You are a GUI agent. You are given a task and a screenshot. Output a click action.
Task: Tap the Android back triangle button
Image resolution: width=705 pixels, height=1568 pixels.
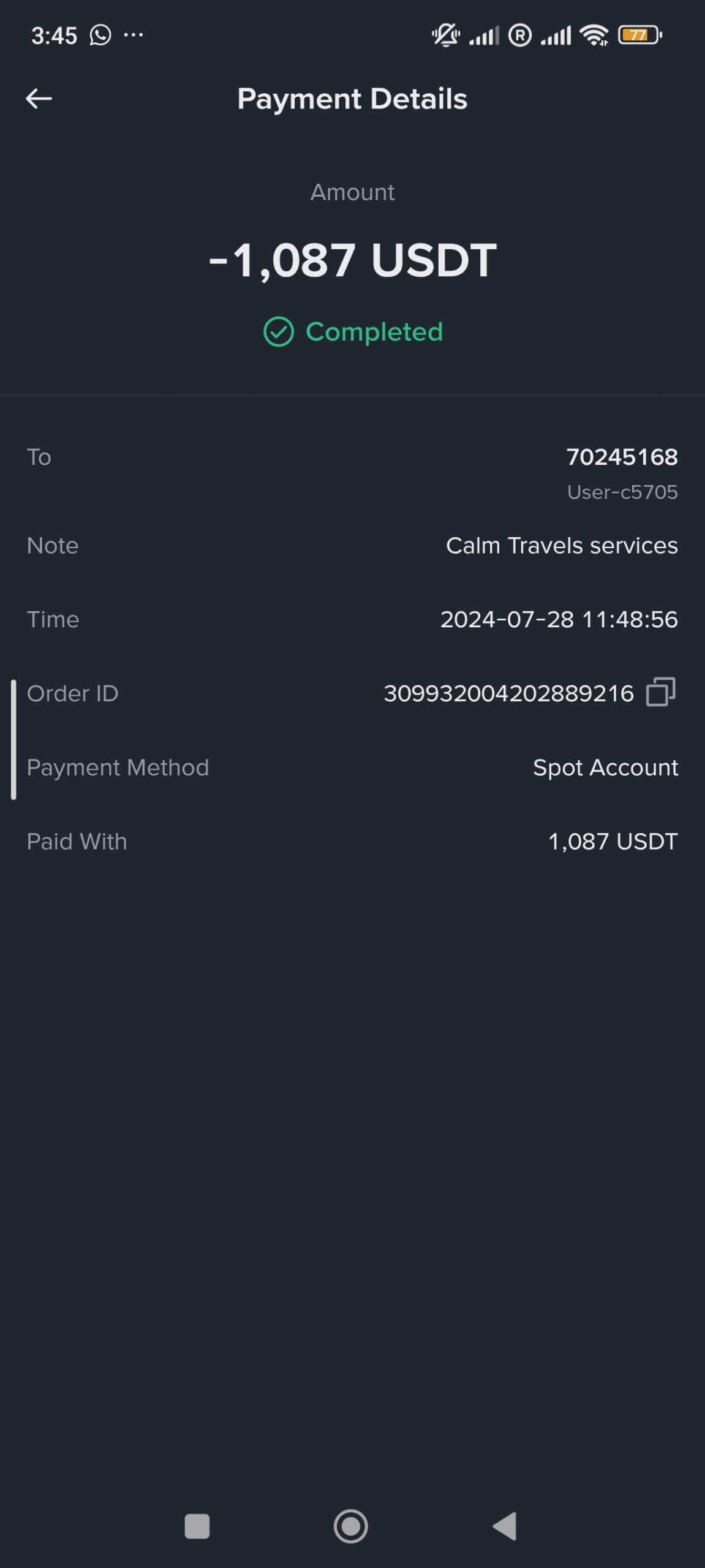pos(505,1526)
